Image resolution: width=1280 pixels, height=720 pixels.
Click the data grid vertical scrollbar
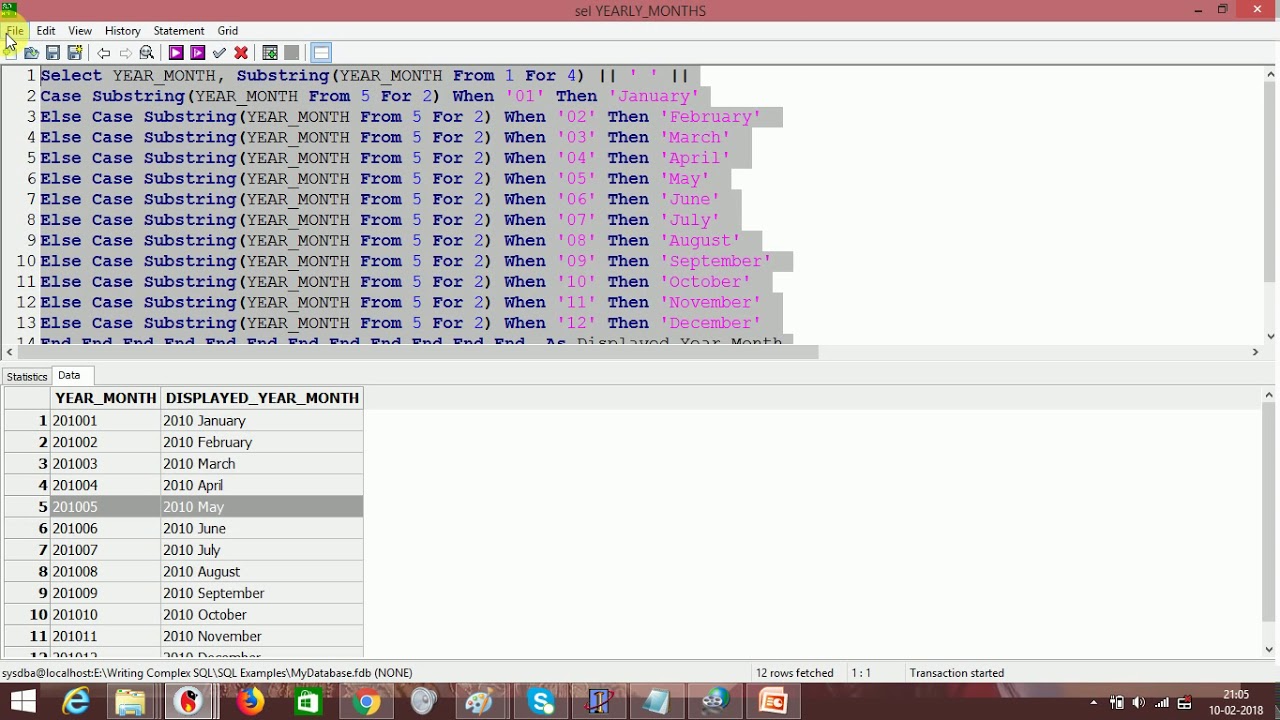[1271, 520]
